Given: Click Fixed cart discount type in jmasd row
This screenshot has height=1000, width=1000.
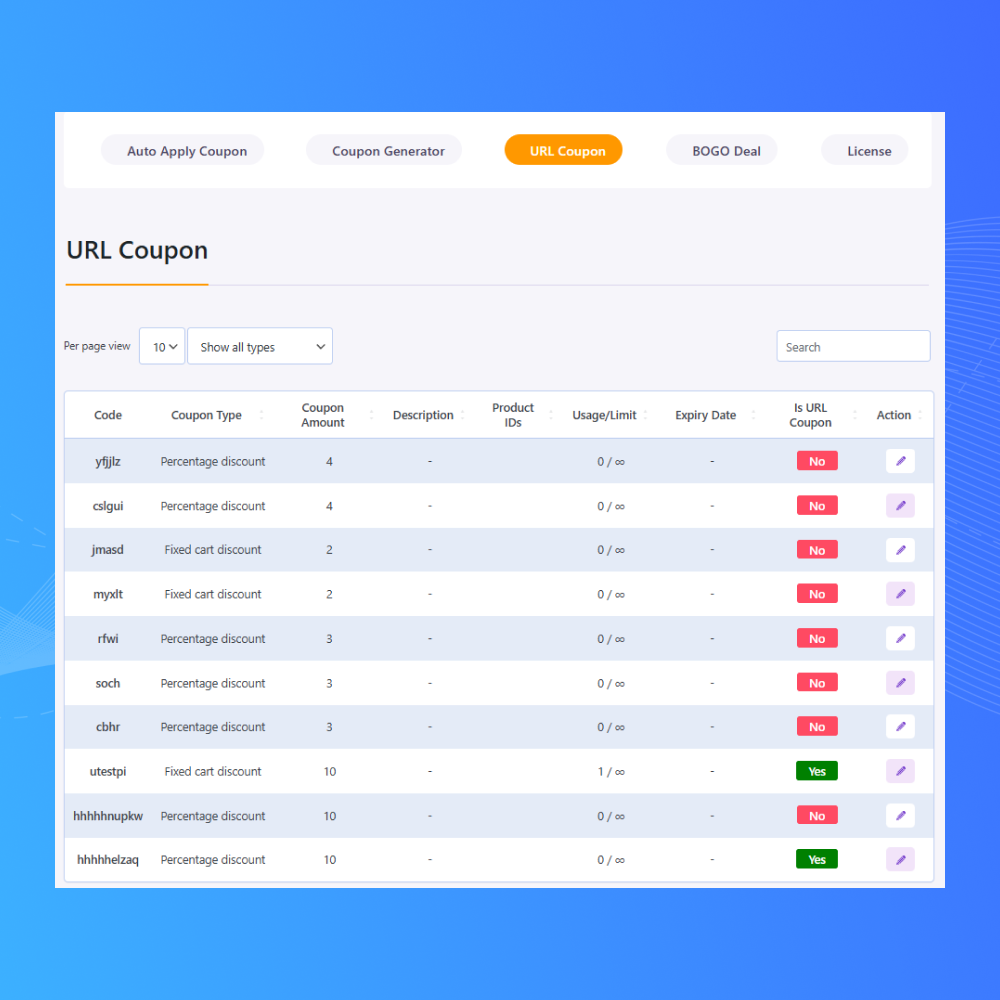Looking at the screenshot, I should click(x=213, y=550).
